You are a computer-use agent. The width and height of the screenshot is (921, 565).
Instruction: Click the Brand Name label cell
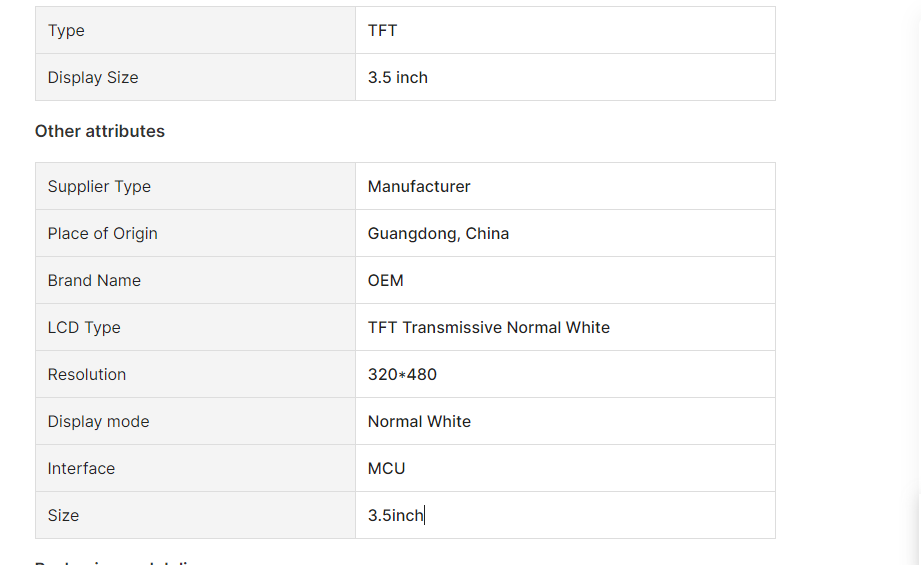pos(94,281)
